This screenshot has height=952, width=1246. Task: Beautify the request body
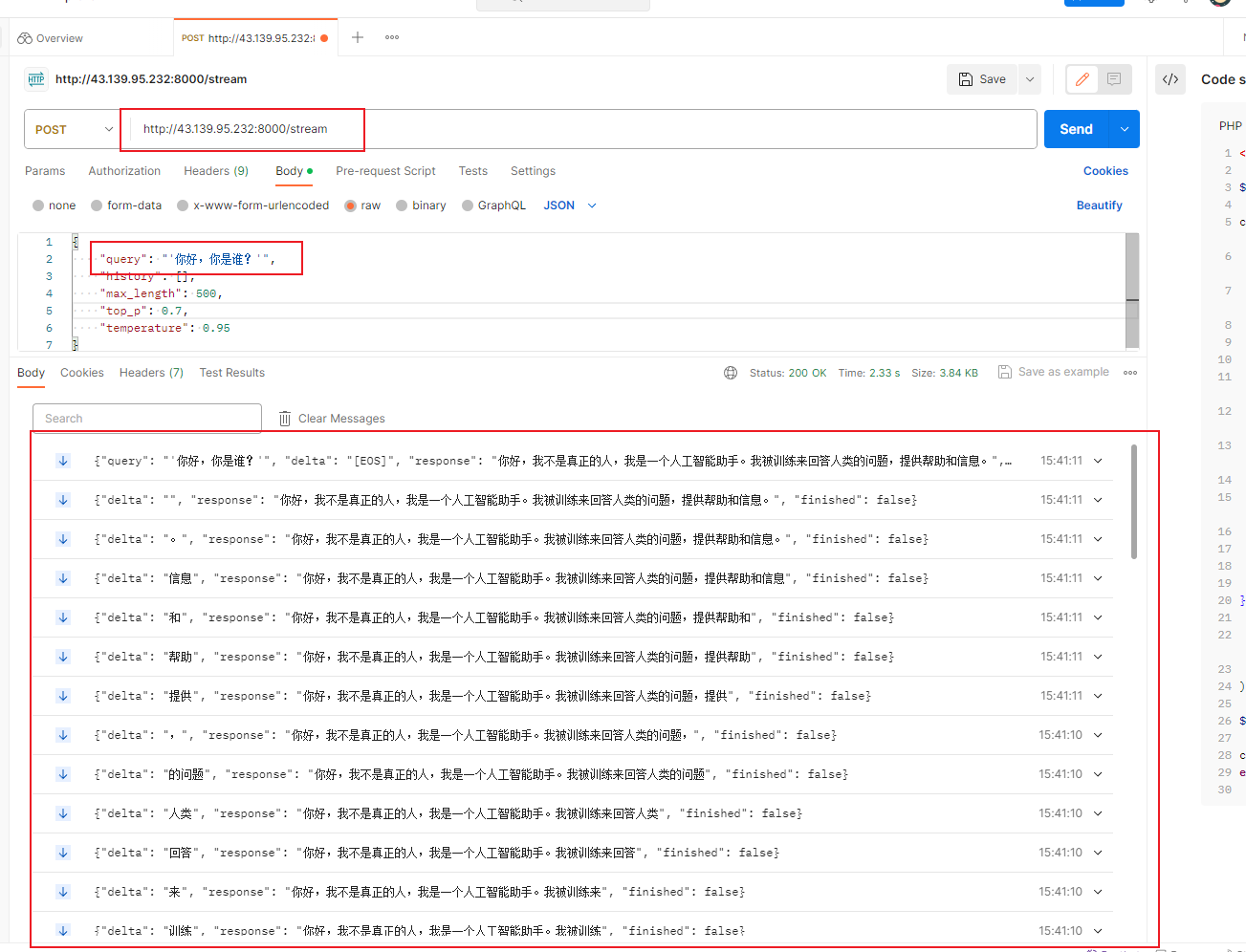click(x=1099, y=206)
